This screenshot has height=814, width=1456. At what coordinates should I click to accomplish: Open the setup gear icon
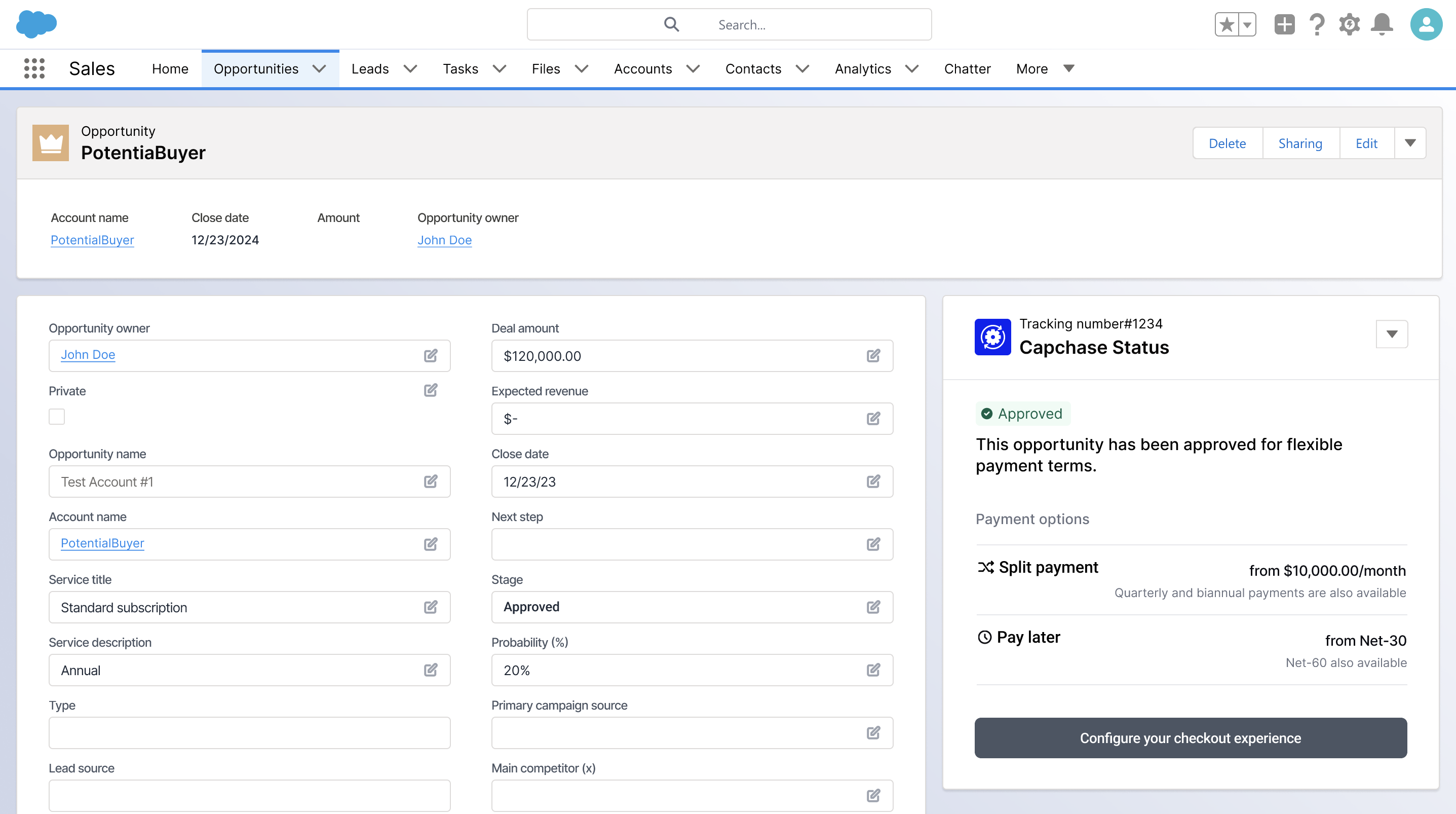click(x=1349, y=24)
